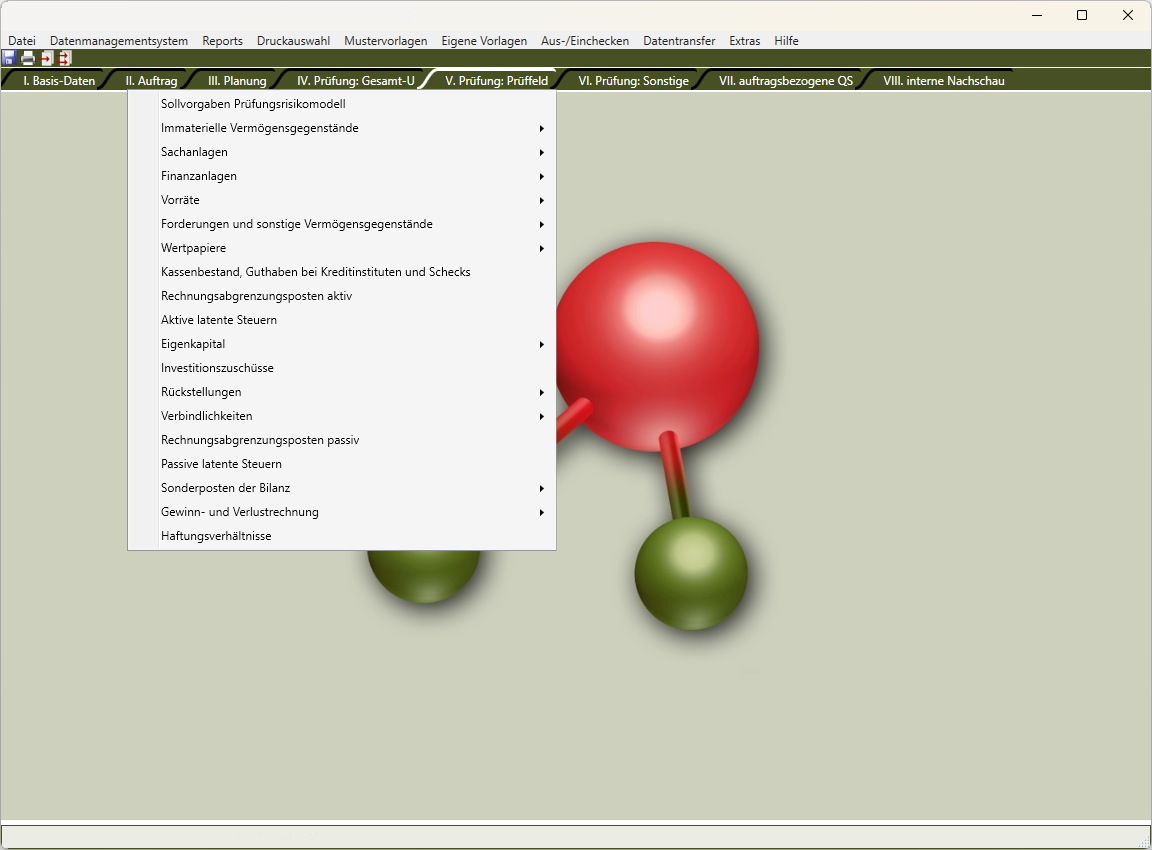Click Haftungsverhältnisse in the menu
Image resolution: width=1152 pixels, height=850 pixels.
[x=216, y=536]
